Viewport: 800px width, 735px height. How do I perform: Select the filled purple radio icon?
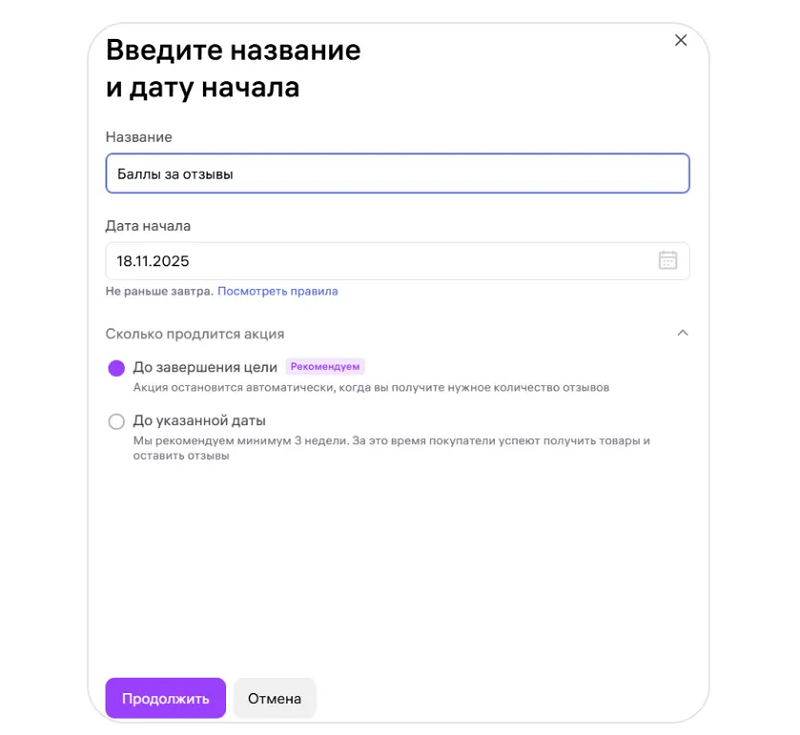[116, 369]
